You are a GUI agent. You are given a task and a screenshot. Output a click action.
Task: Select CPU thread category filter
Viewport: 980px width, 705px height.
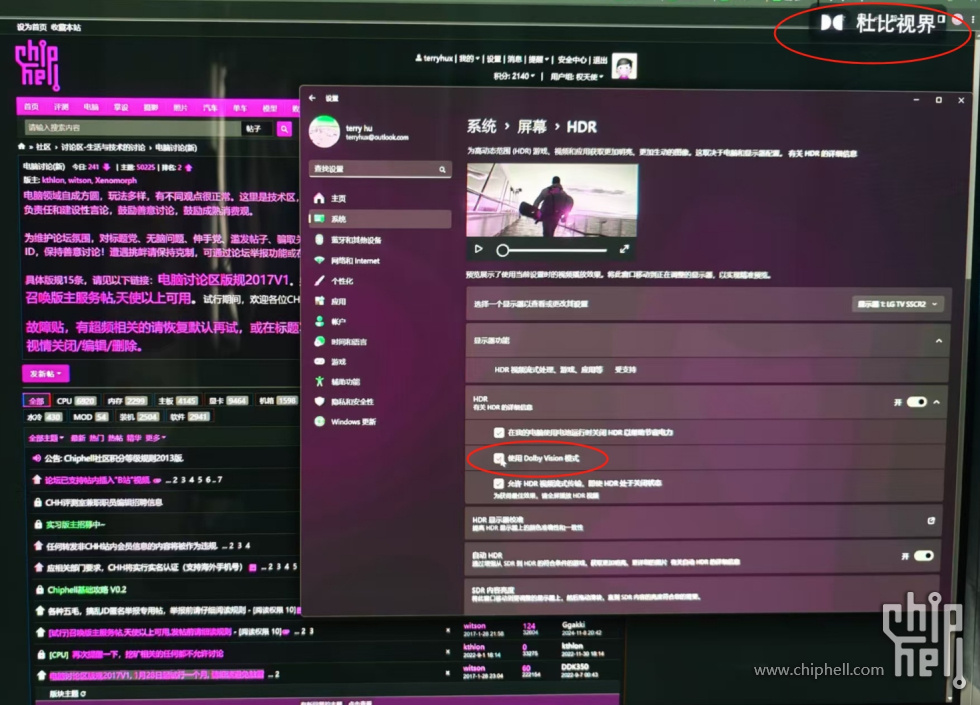[x=76, y=401]
